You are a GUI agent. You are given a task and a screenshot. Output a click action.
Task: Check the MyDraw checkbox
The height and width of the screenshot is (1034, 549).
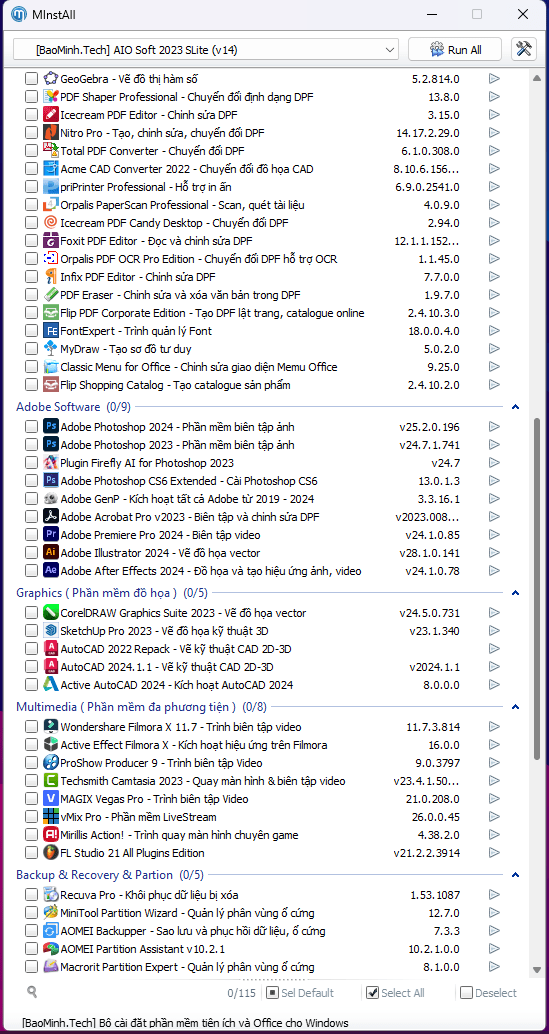(32, 348)
